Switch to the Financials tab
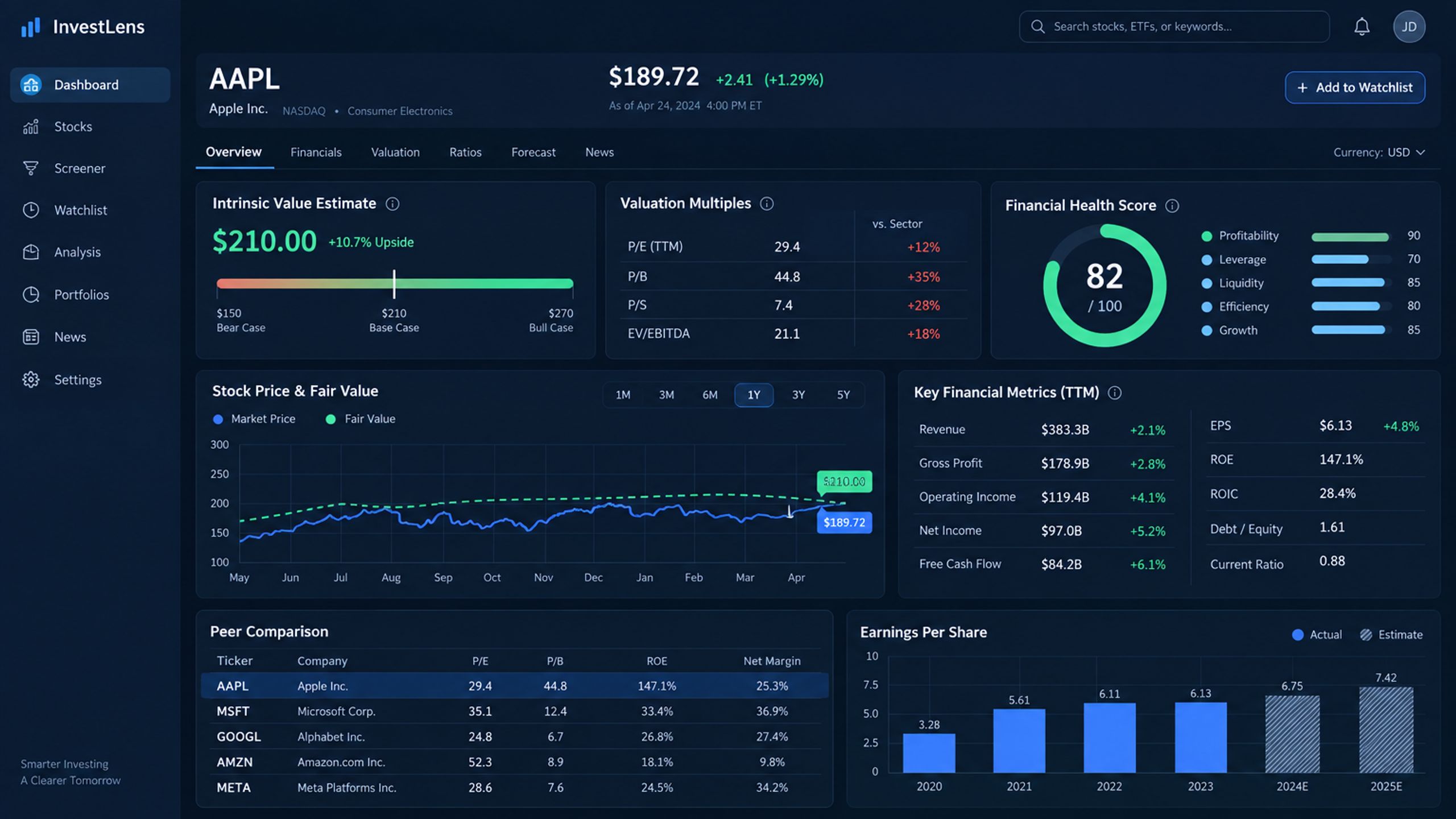1456x819 pixels. pyautogui.click(x=316, y=152)
